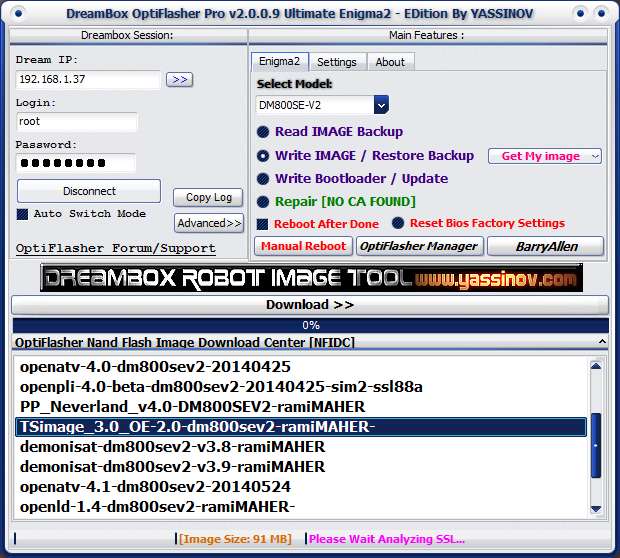Toggle Auto Switch Mode checkbox
620x558 pixels.
tap(23, 214)
